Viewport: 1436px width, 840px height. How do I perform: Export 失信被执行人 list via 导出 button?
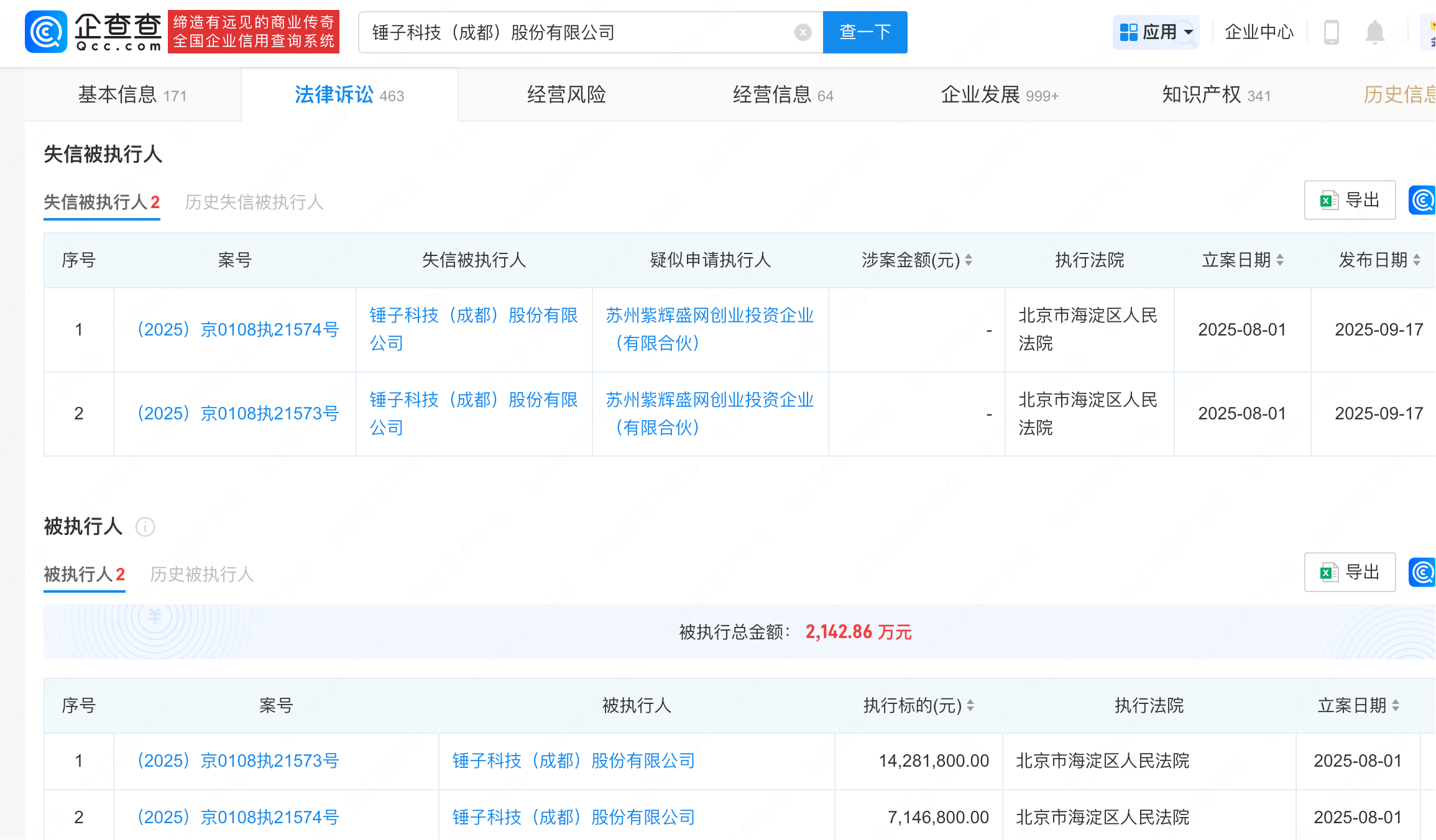click(1350, 200)
